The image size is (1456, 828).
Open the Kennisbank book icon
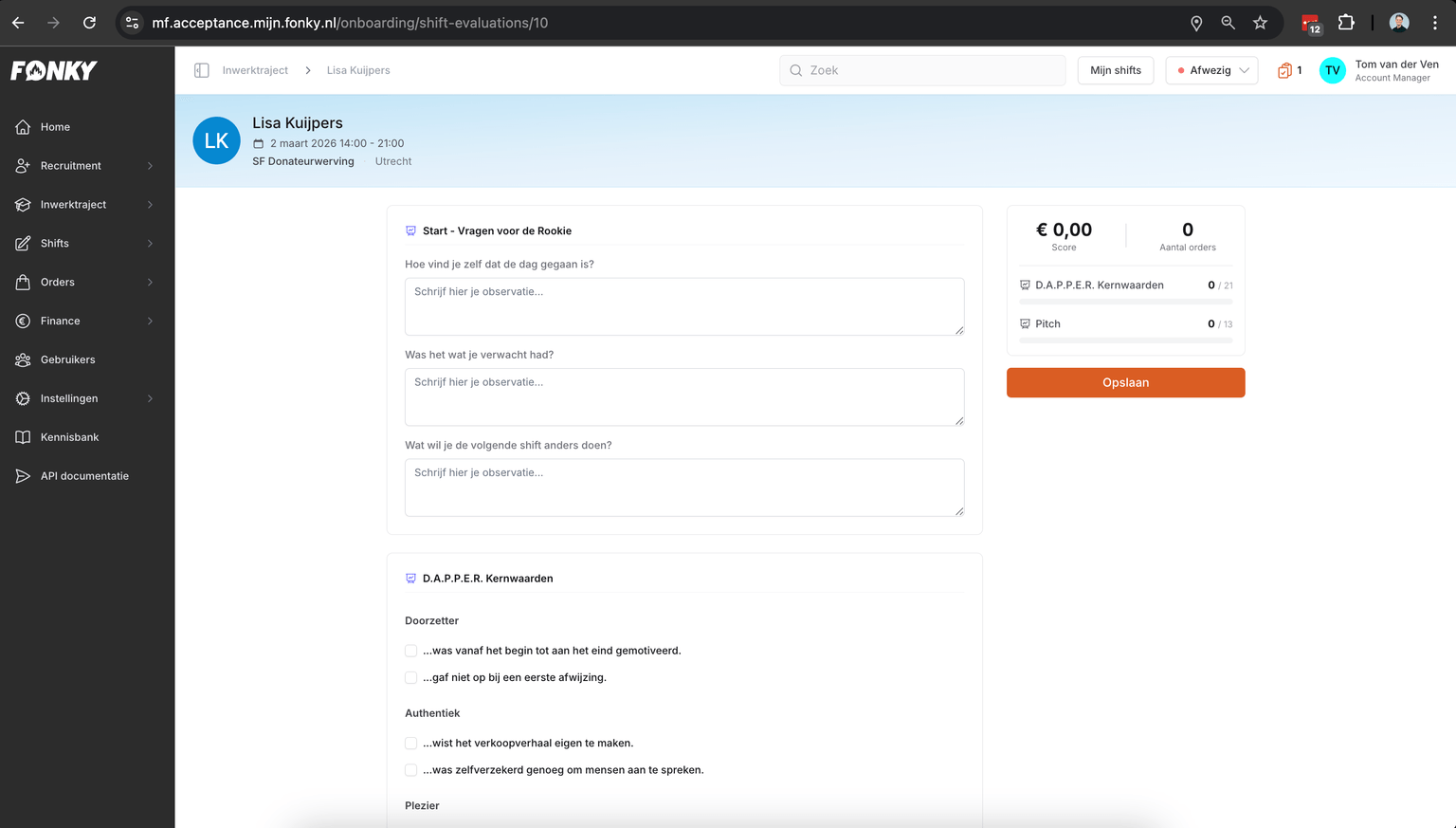point(25,436)
